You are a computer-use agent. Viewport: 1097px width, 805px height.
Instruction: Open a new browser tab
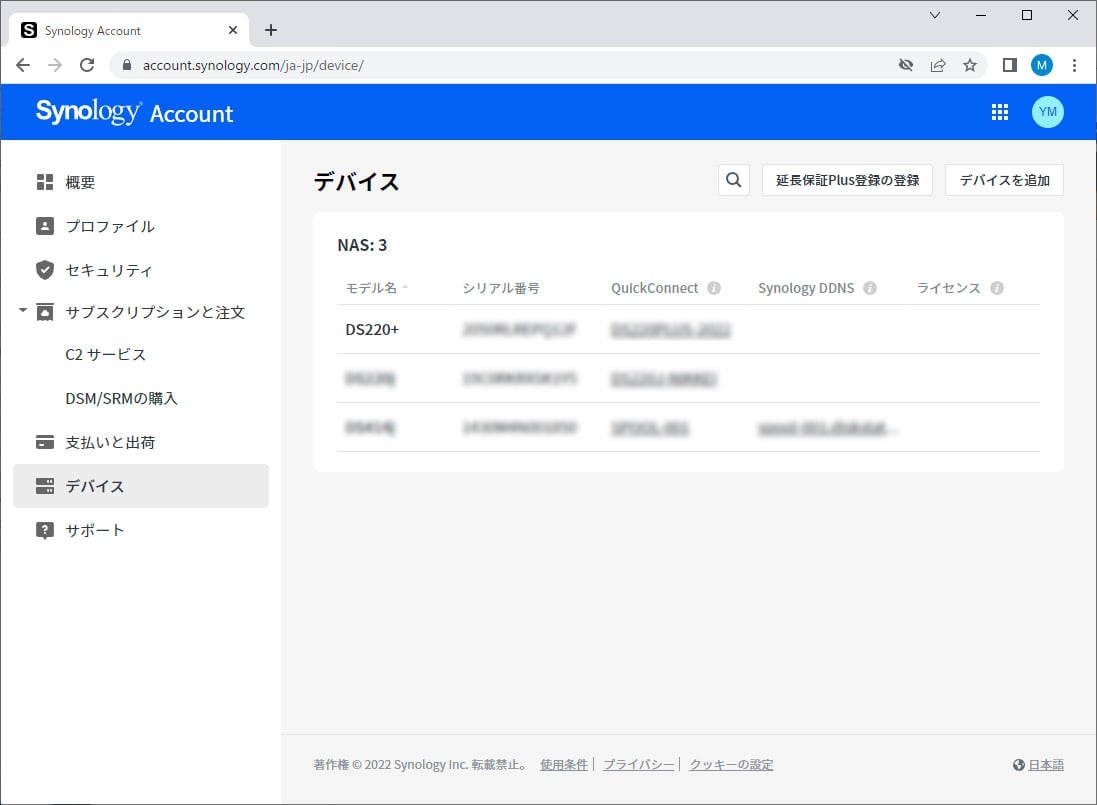point(271,30)
